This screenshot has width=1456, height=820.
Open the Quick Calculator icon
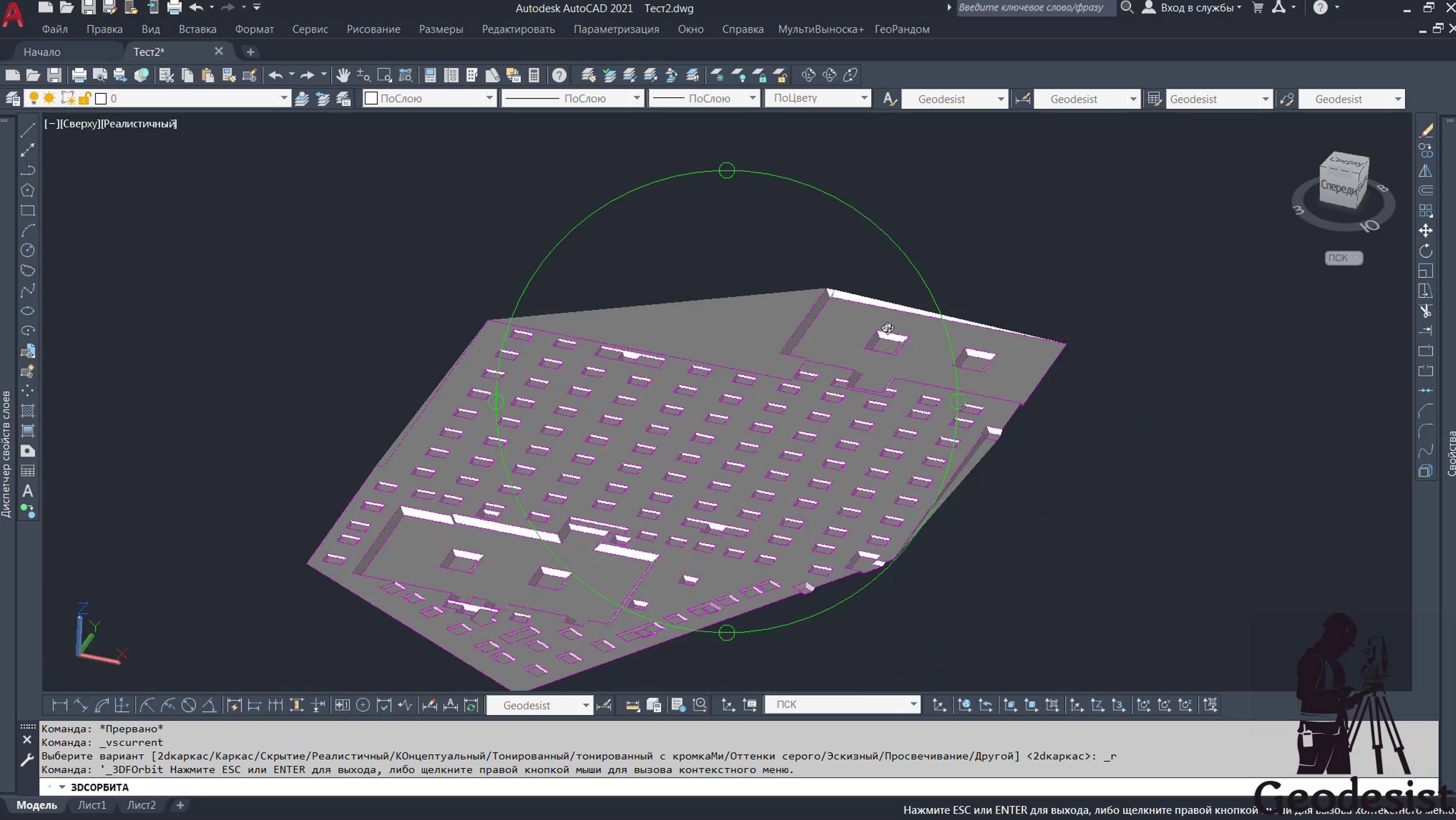pos(534,75)
